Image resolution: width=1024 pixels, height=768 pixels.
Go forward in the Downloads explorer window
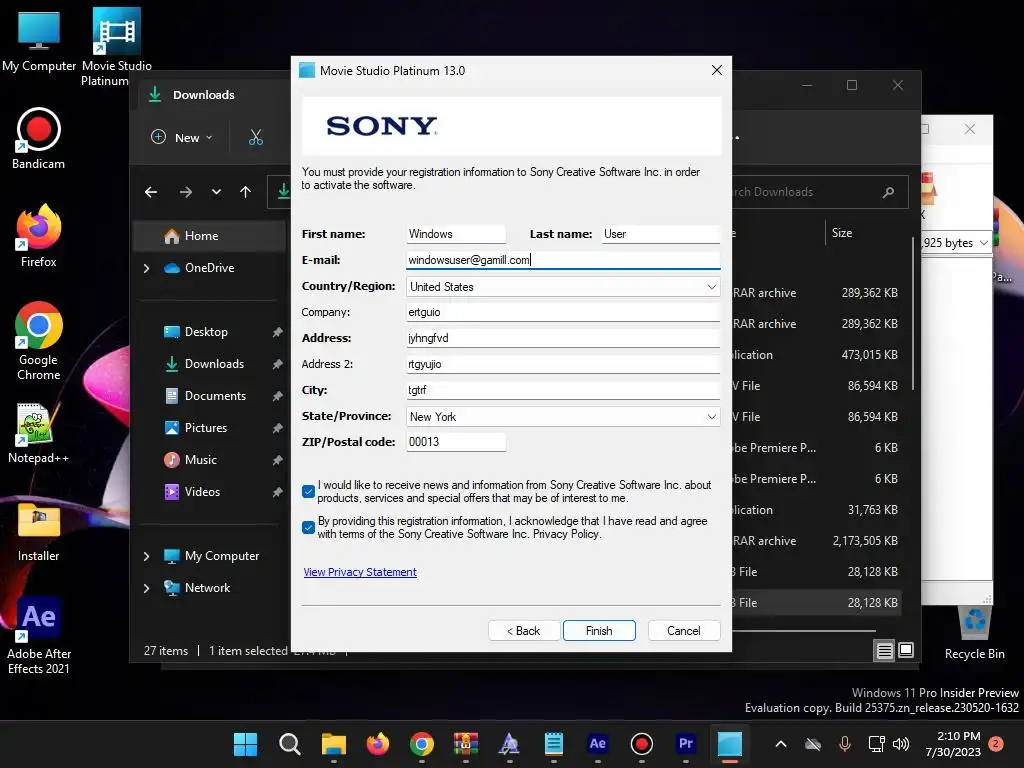(x=186, y=192)
